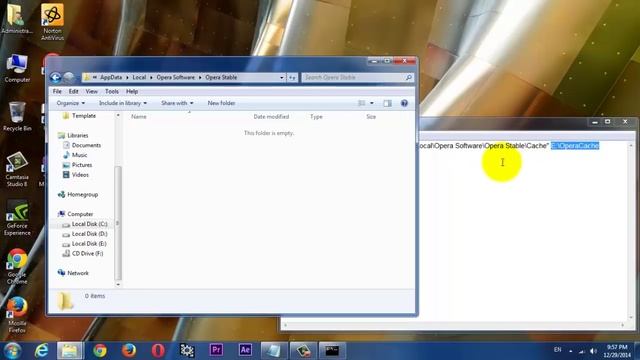Click the New folder button
The height and width of the screenshot is (360, 640).
(x=221, y=103)
